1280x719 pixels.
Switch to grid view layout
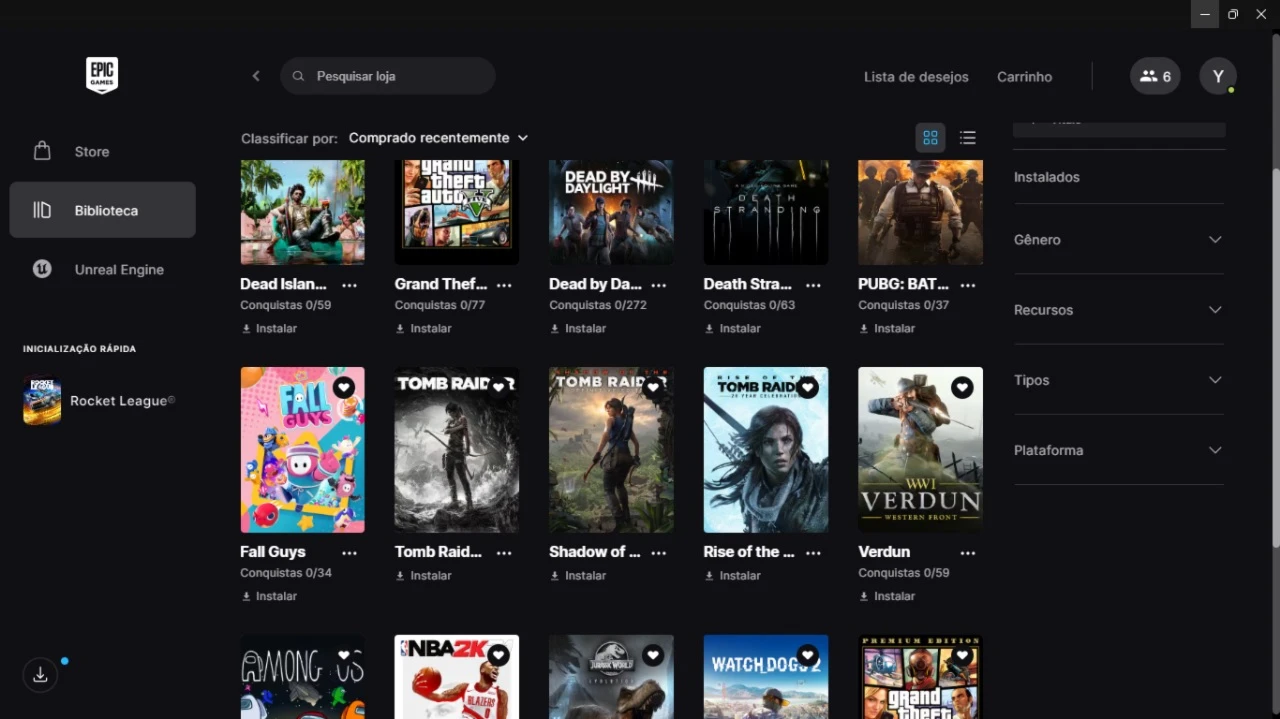[x=930, y=138]
